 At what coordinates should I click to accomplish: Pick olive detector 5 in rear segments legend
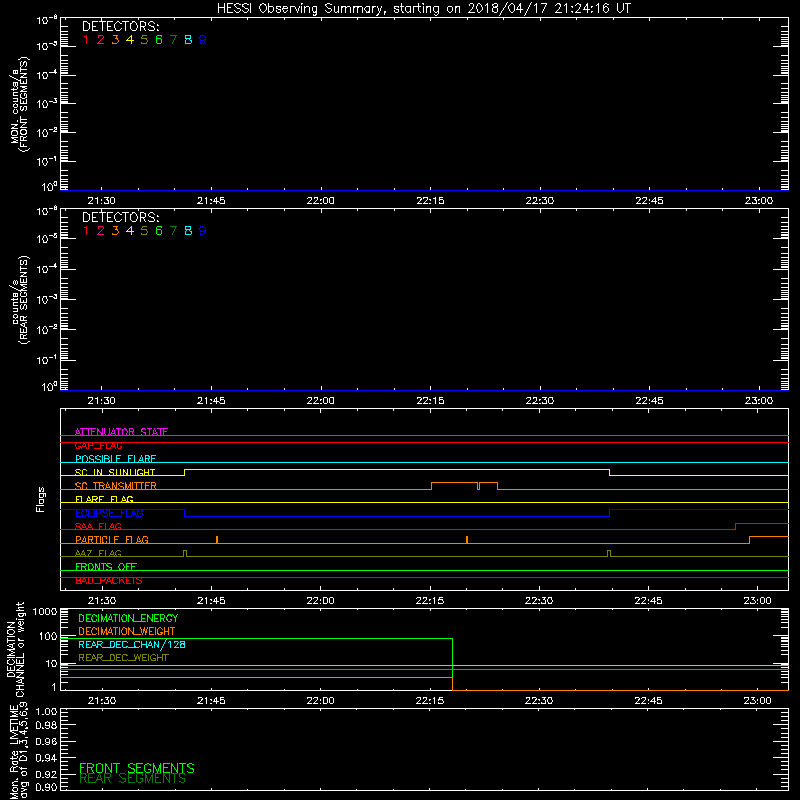tap(144, 231)
